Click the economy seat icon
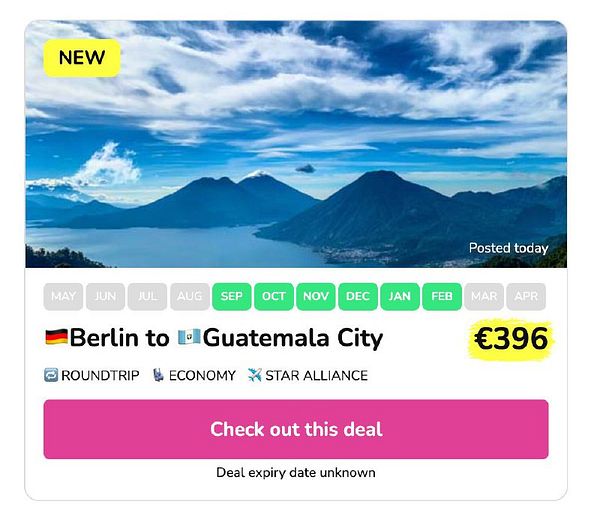 158,375
